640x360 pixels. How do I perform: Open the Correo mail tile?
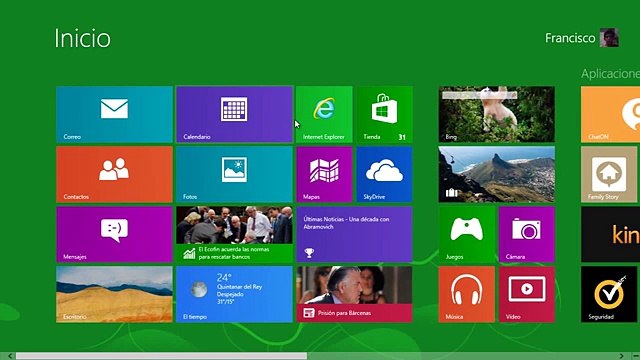114,114
